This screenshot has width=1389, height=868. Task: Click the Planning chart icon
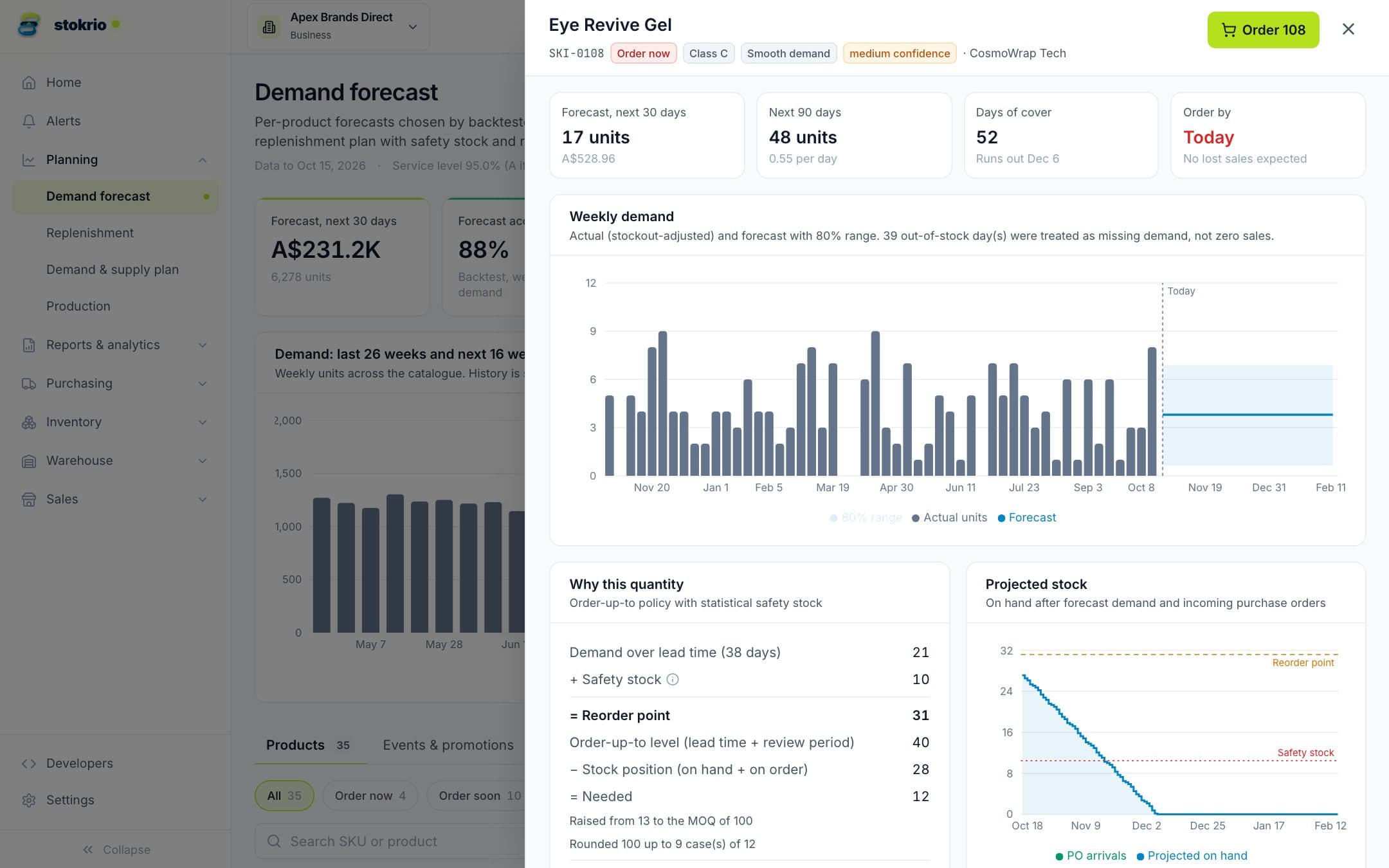[29, 159]
